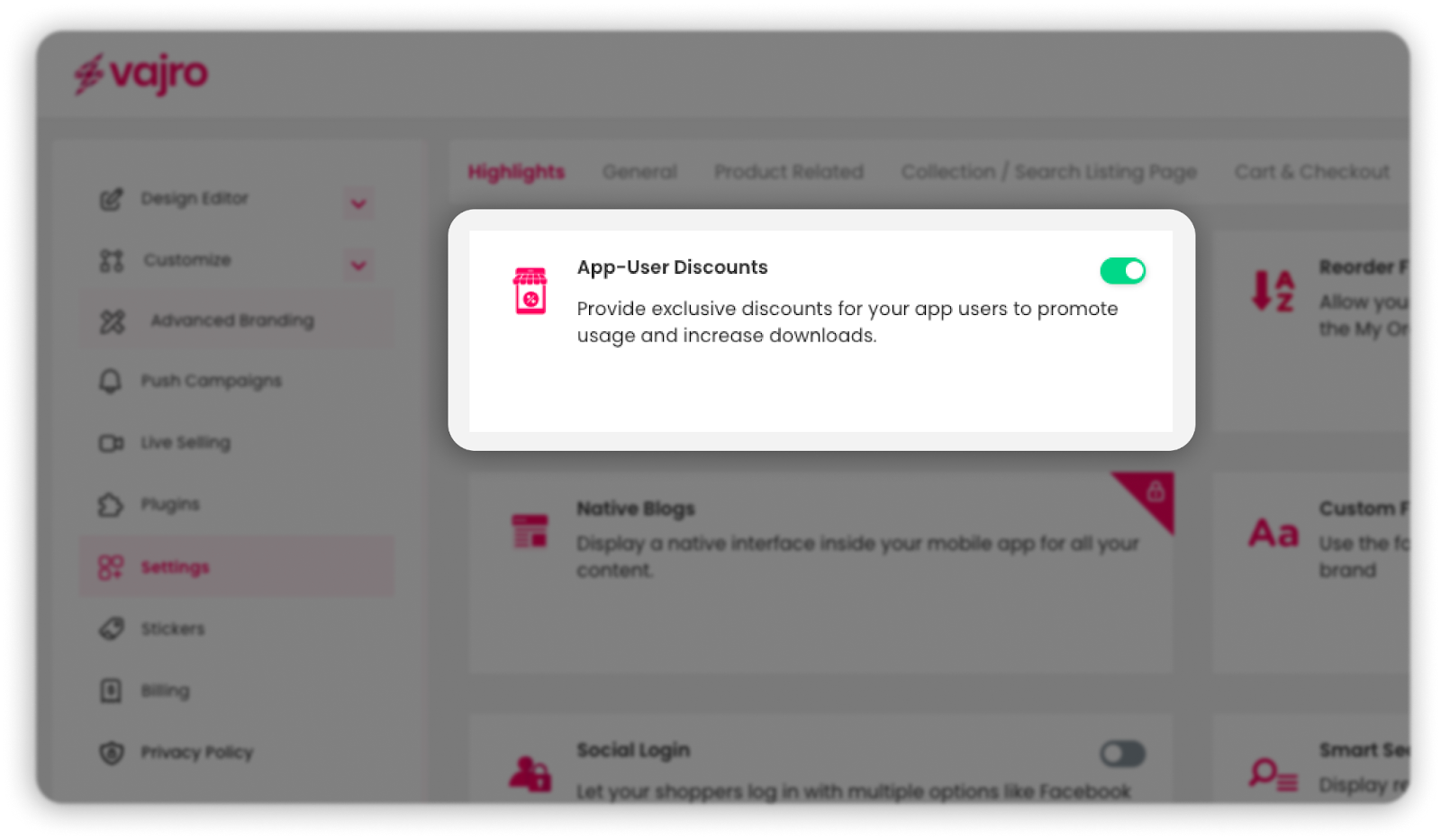Click the Push Campaigns bell icon
This screenshot has height=840, width=1441.
pyautogui.click(x=112, y=381)
